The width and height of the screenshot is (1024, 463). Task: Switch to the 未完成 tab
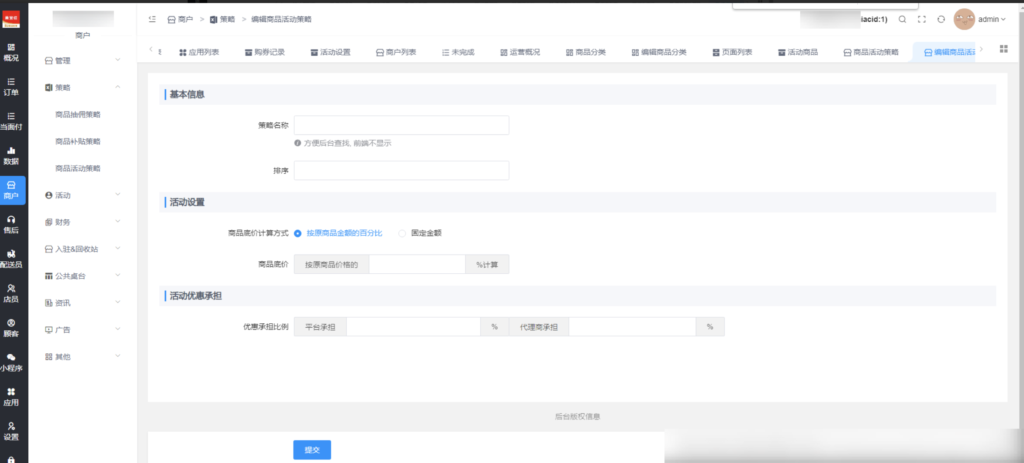458,52
